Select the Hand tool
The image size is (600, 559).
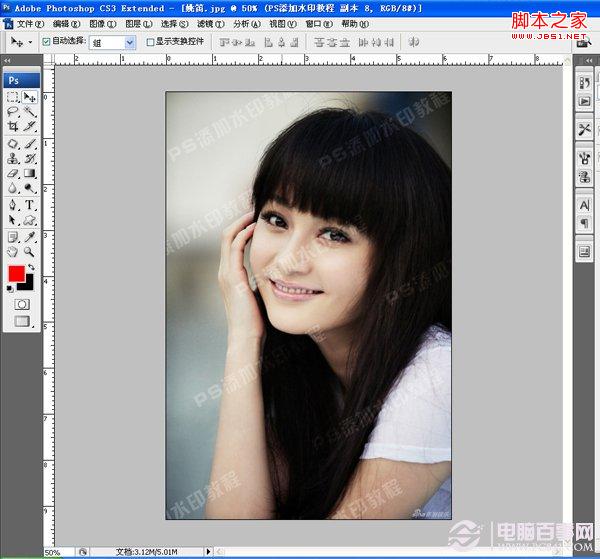pyautogui.click(x=13, y=252)
